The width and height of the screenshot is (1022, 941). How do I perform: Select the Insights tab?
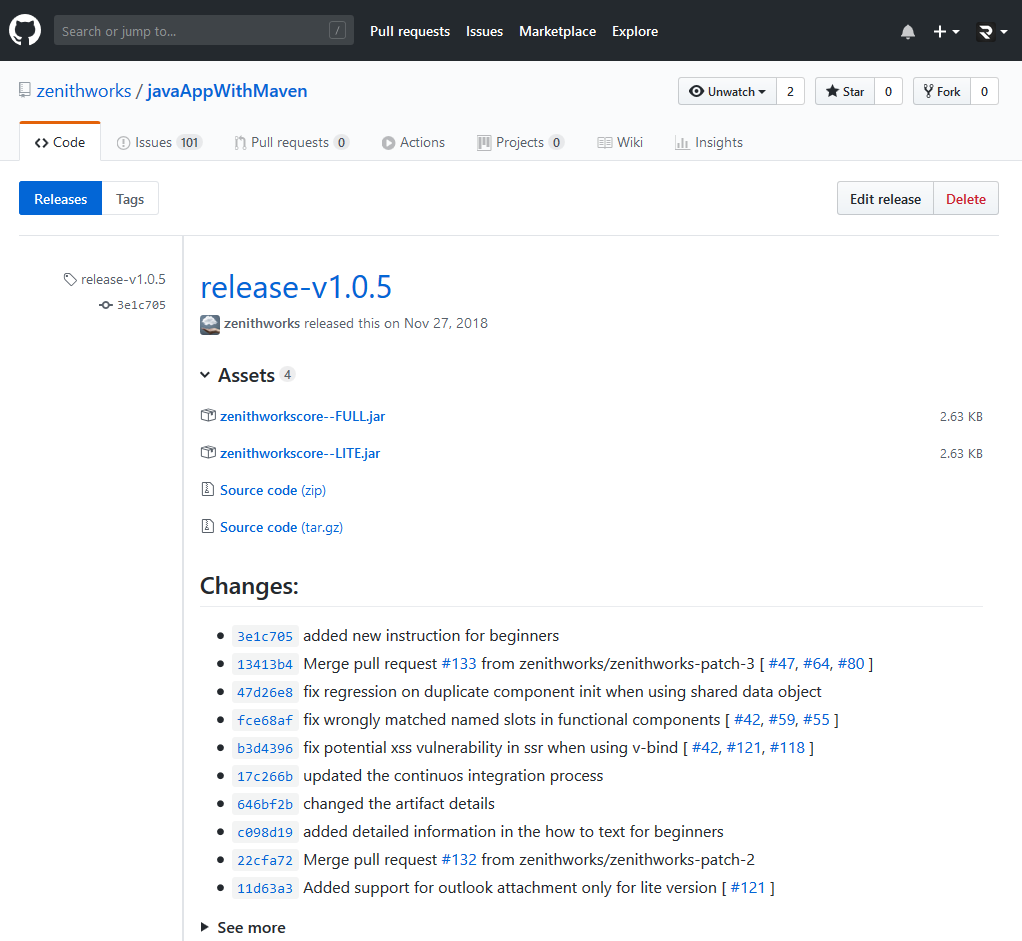tap(709, 142)
